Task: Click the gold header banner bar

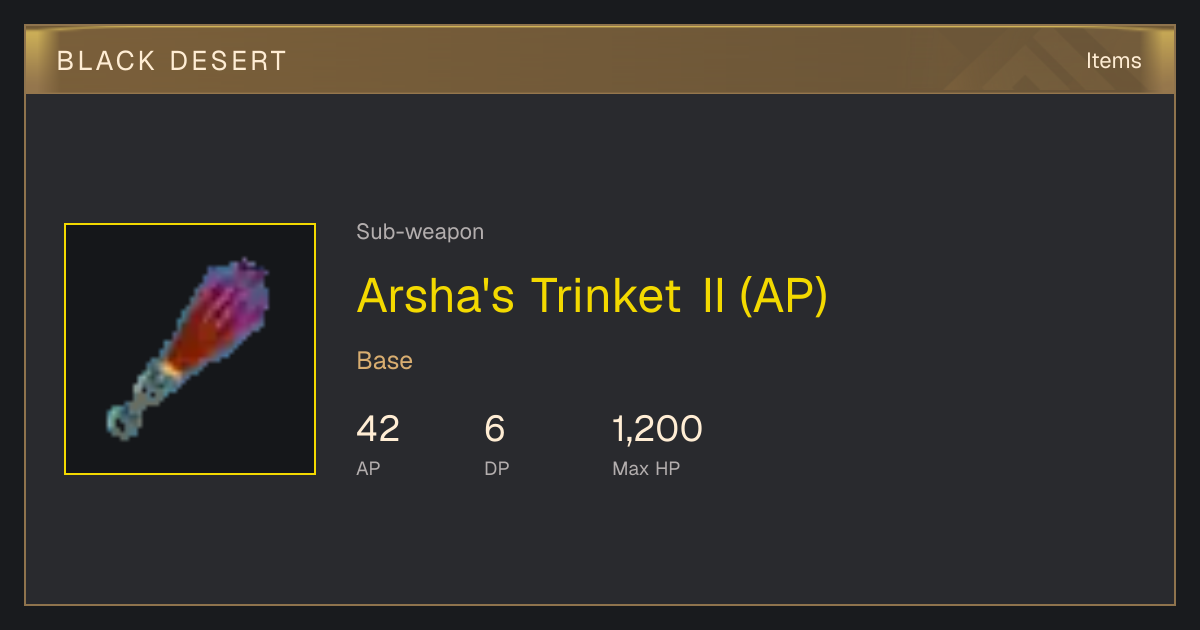Action: click(600, 60)
